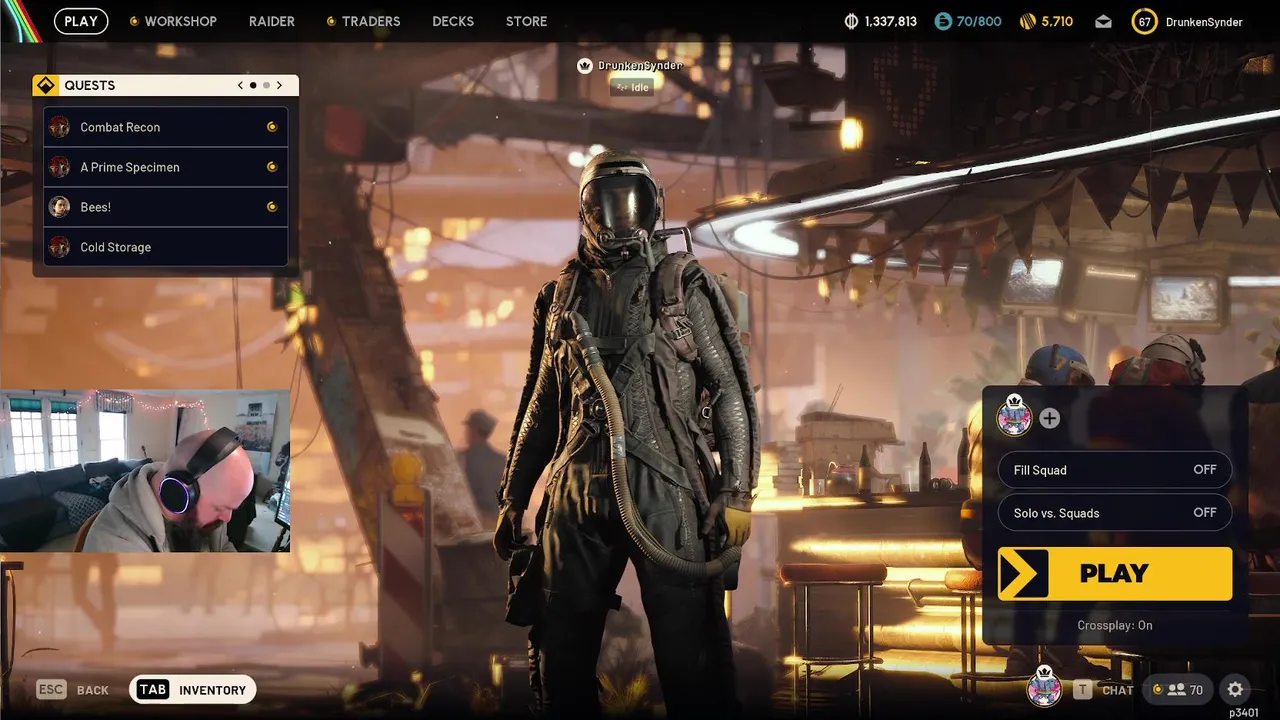Go to previous quests page arrow
The image size is (1280, 720).
click(240, 86)
